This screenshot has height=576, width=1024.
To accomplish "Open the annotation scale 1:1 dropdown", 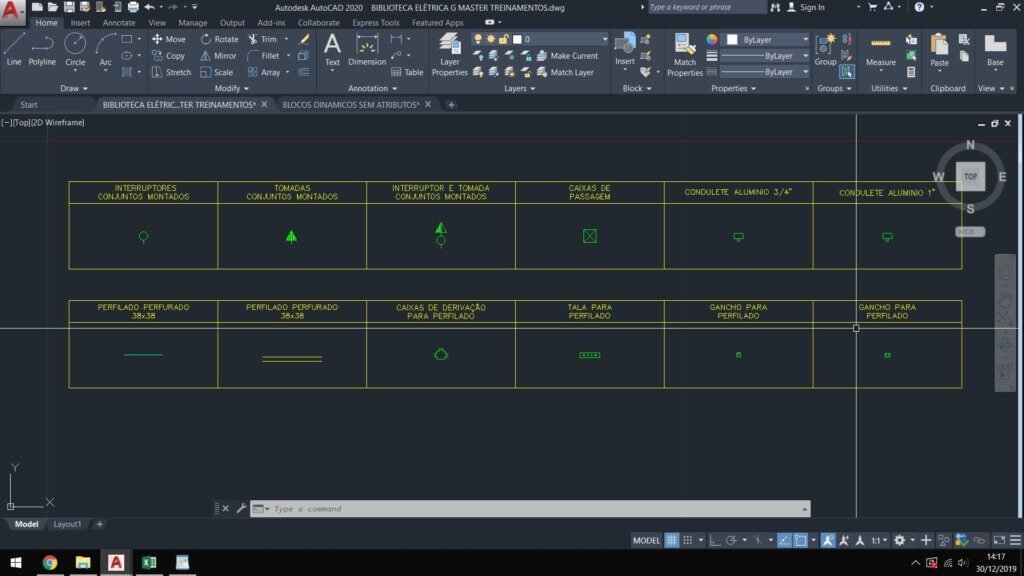I will point(880,540).
